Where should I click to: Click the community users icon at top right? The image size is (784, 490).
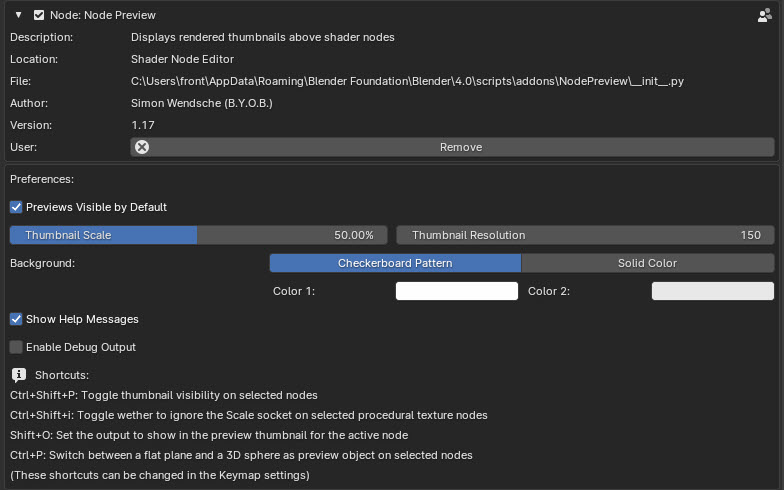pos(764,15)
